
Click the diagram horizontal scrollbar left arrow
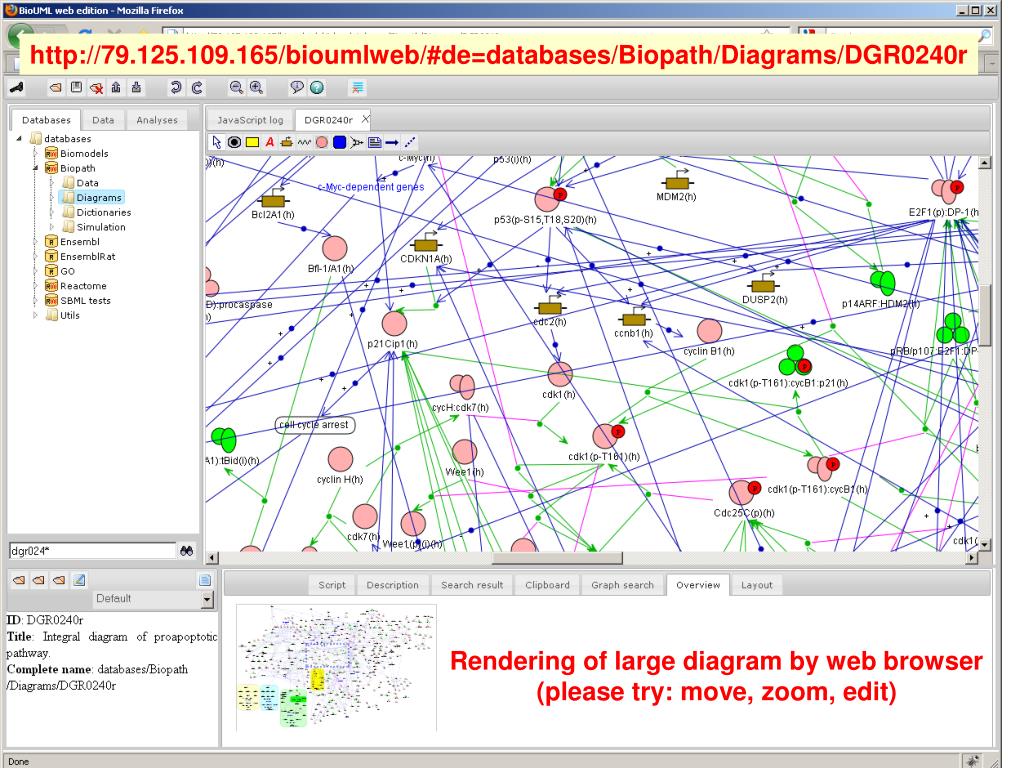[212, 558]
